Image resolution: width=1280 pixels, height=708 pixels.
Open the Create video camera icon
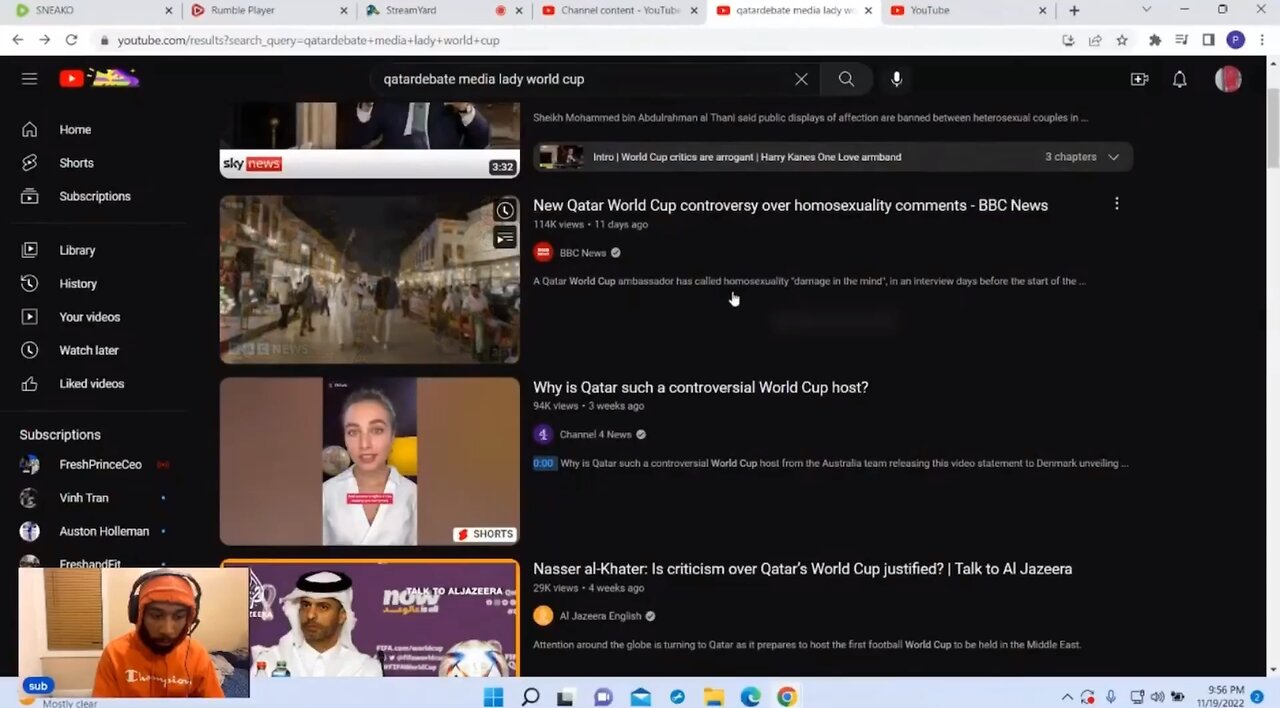tap(1139, 79)
